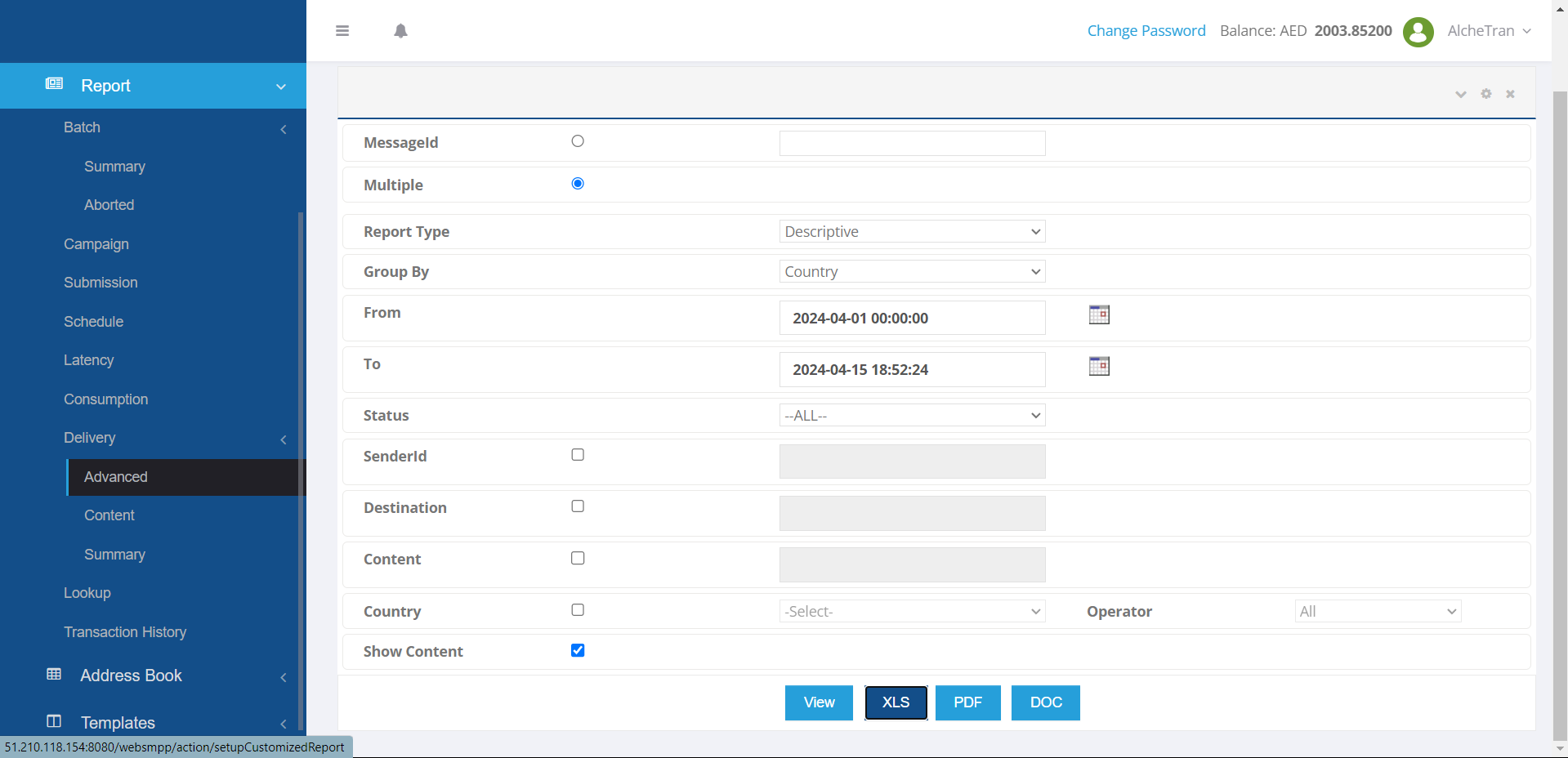Screen dimensions: 1568x758
Task: Click the Report section icon in sidebar
Action: click(54, 84)
